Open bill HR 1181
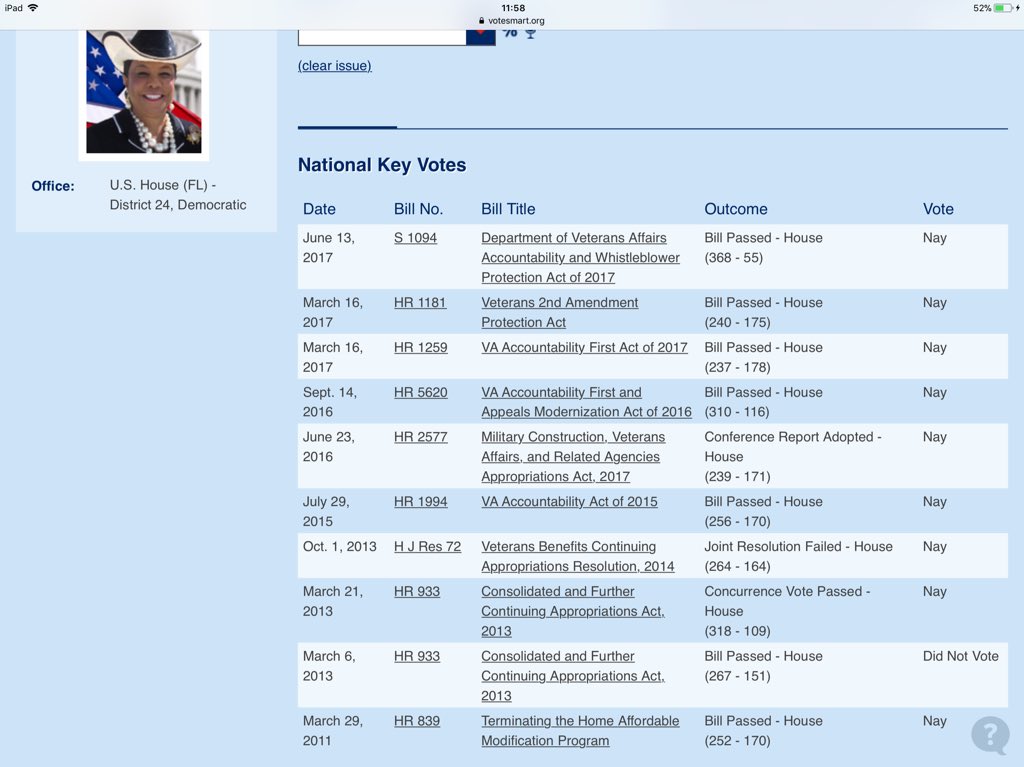Viewport: 1024px width, 767px height. coord(420,302)
